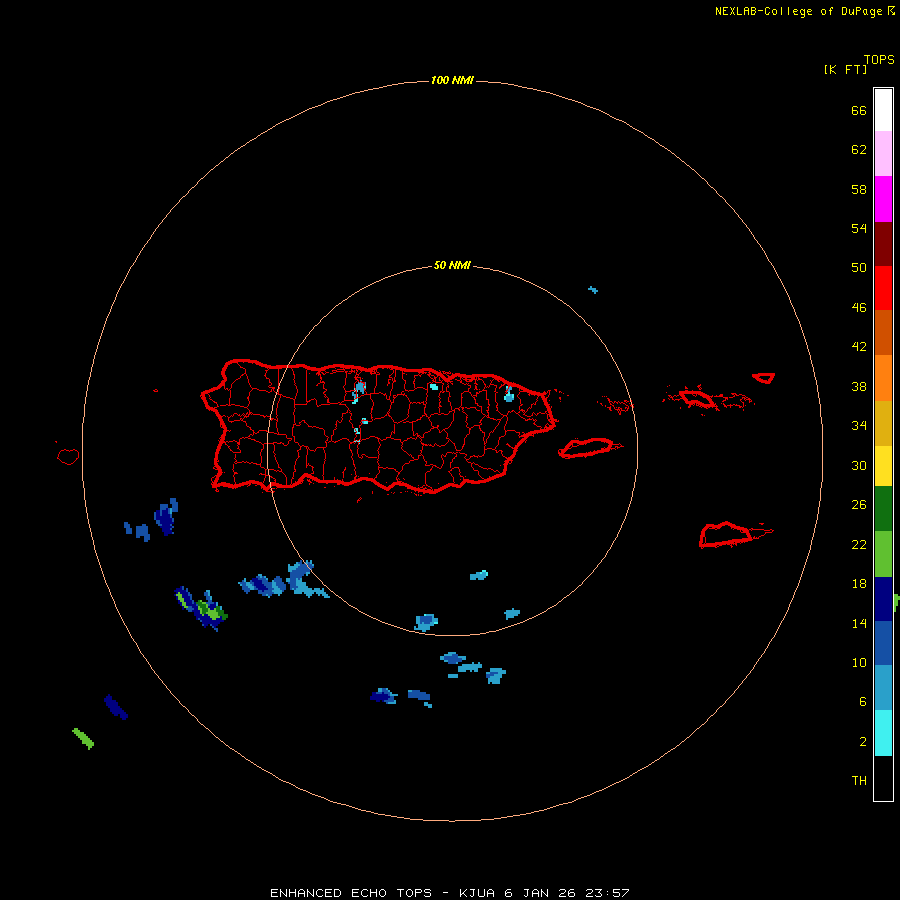This screenshot has width=900, height=900.
Task: Pick the cyan legend color band
Action: pos(883,733)
